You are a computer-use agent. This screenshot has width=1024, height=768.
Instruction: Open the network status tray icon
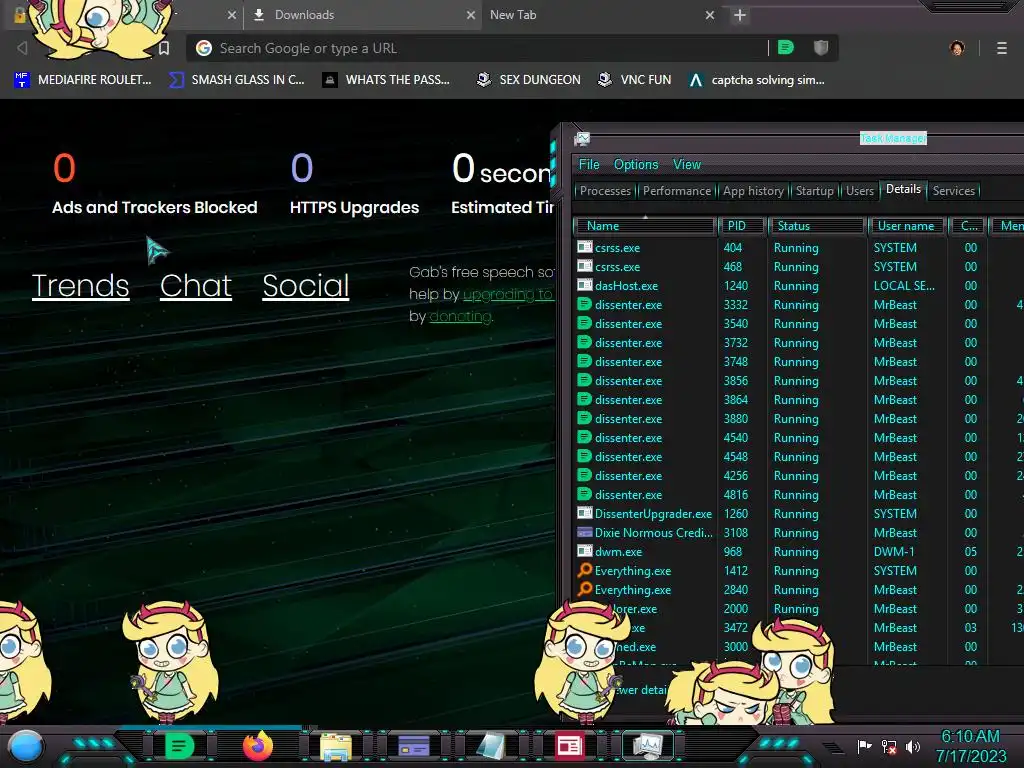tap(889, 746)
